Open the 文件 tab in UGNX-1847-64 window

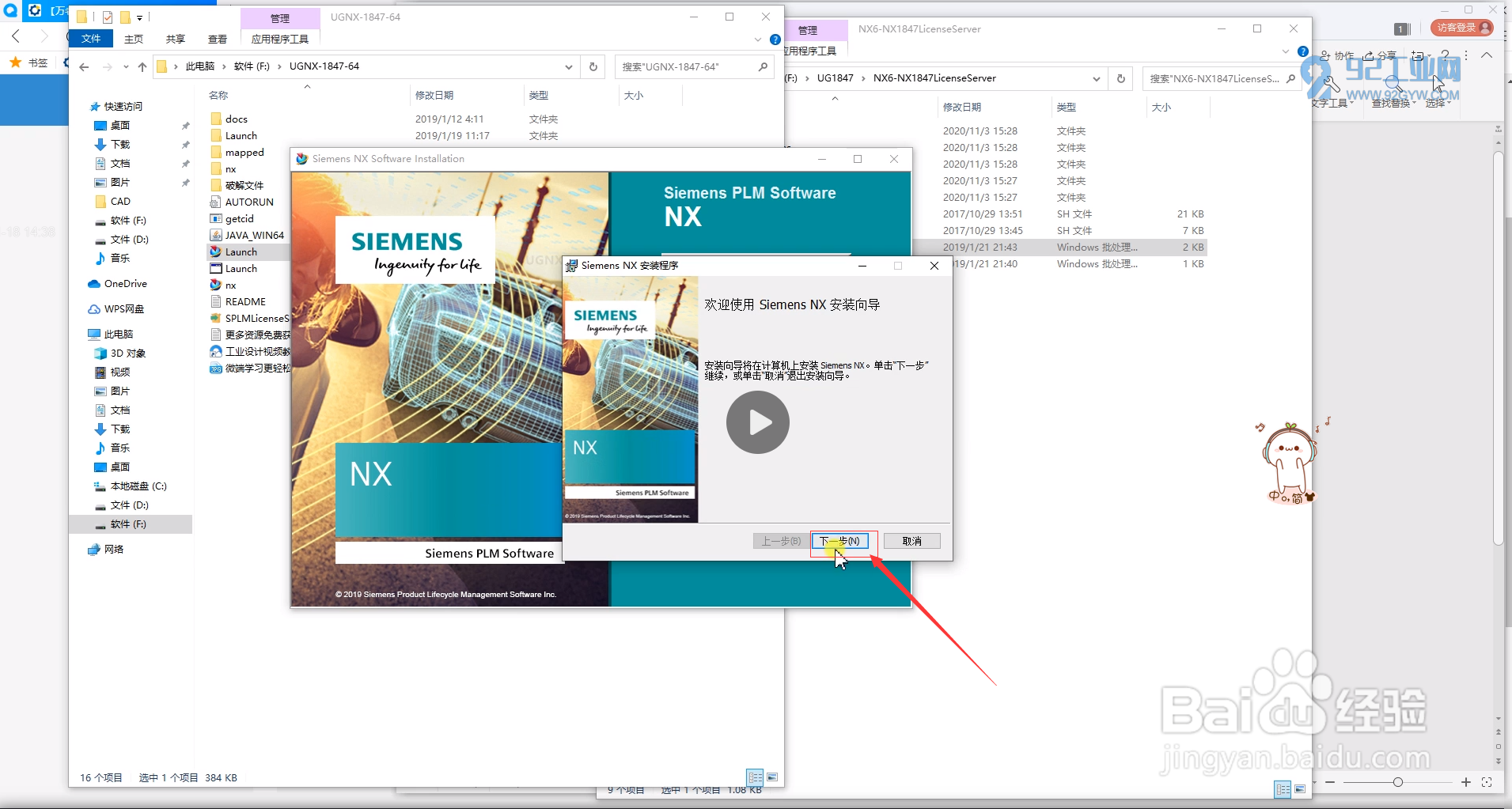pos(91,39)
